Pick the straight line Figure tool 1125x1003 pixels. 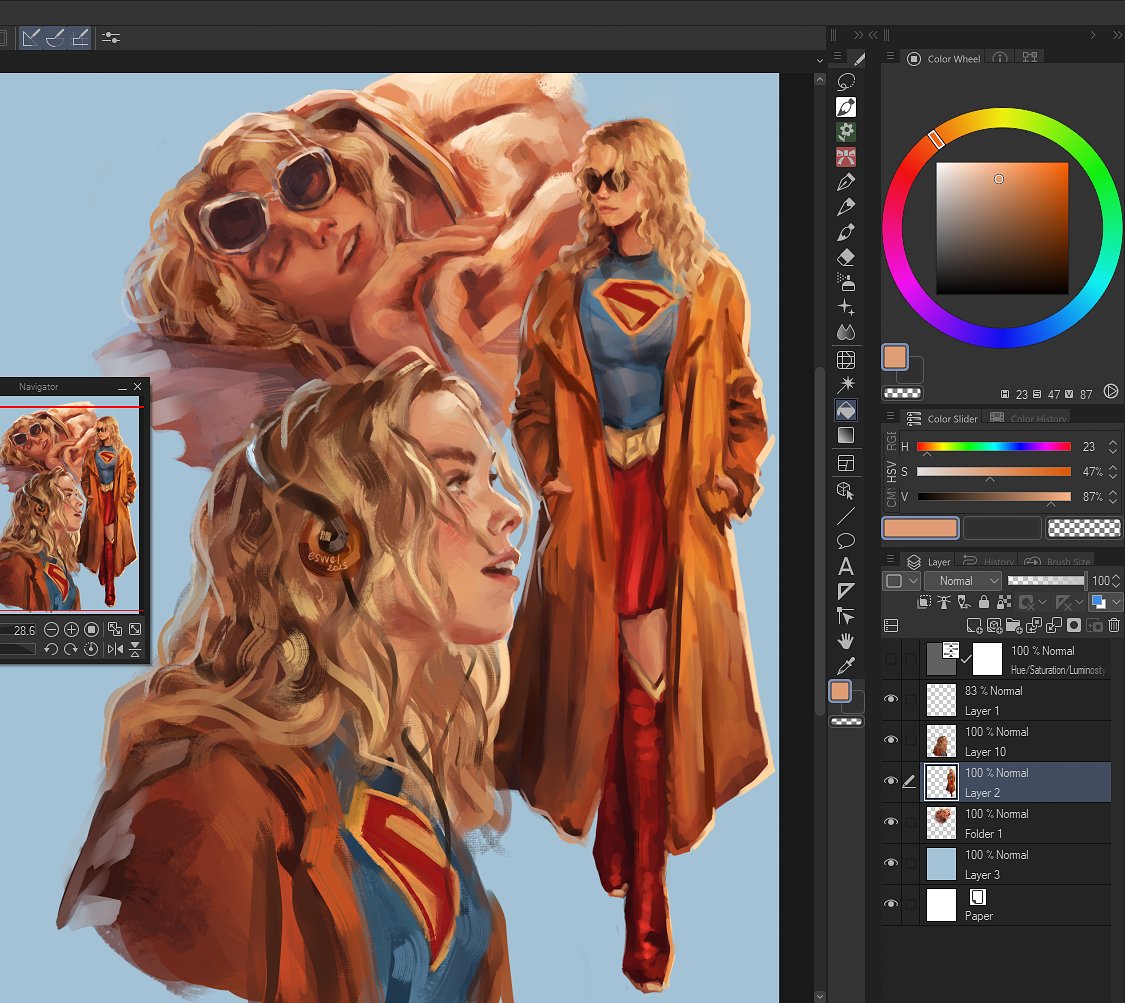(846, 515)
